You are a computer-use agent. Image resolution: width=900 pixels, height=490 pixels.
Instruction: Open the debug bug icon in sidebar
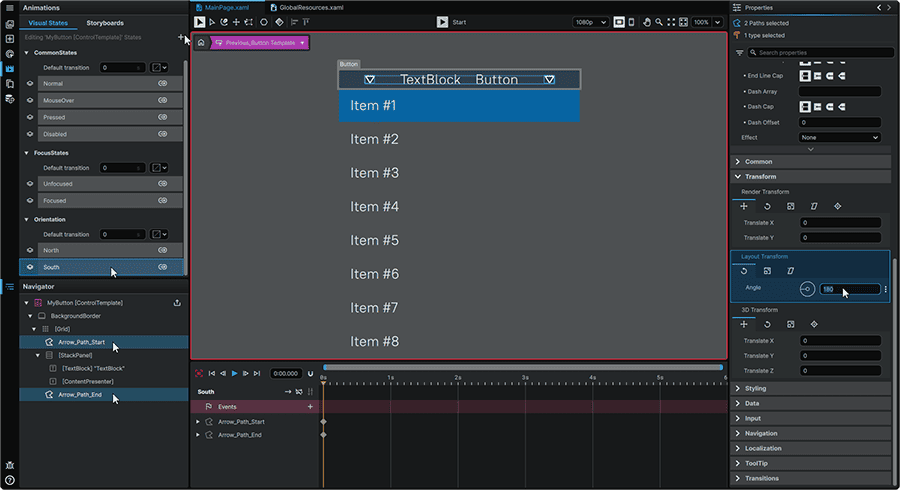[9, 465]
